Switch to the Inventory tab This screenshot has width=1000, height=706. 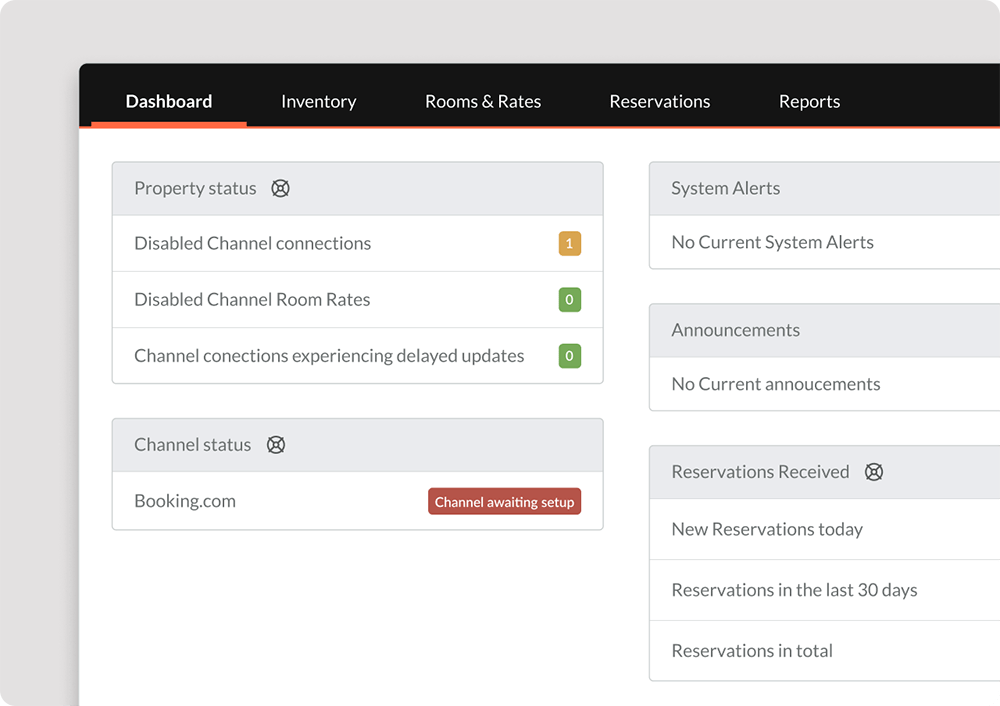tap(318, 101)
